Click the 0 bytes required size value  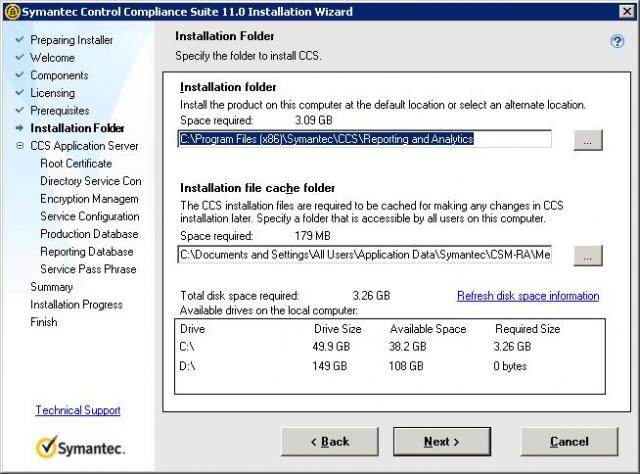[510, 366]
